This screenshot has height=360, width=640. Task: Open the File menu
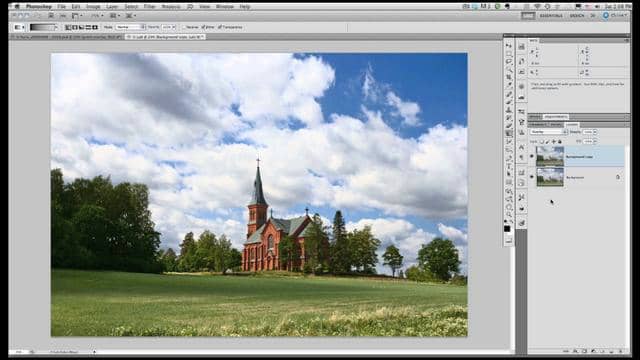[x=61, y=7]
